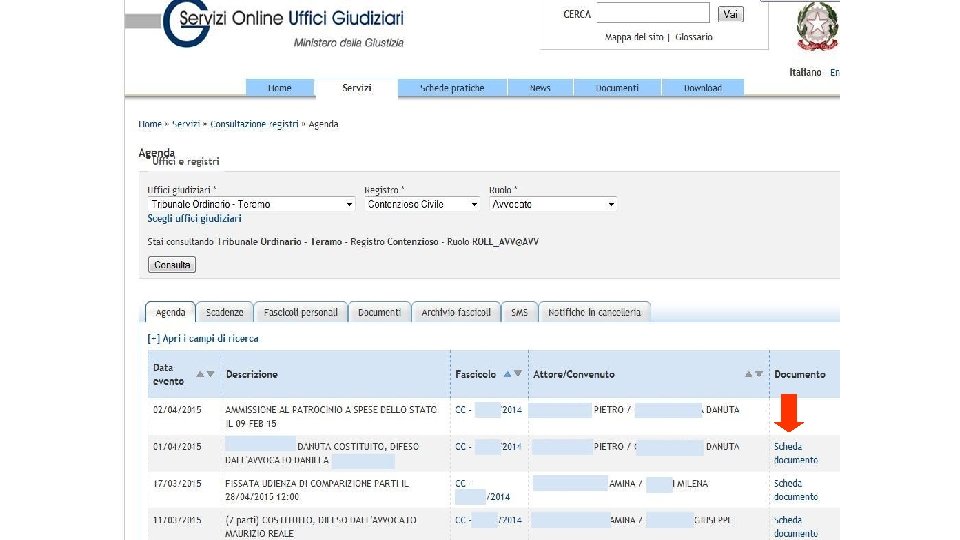Click date 17/03/2015 in table
Image resolution: width=960 pixels, height=540 pixels.
(x=177, y=483)
